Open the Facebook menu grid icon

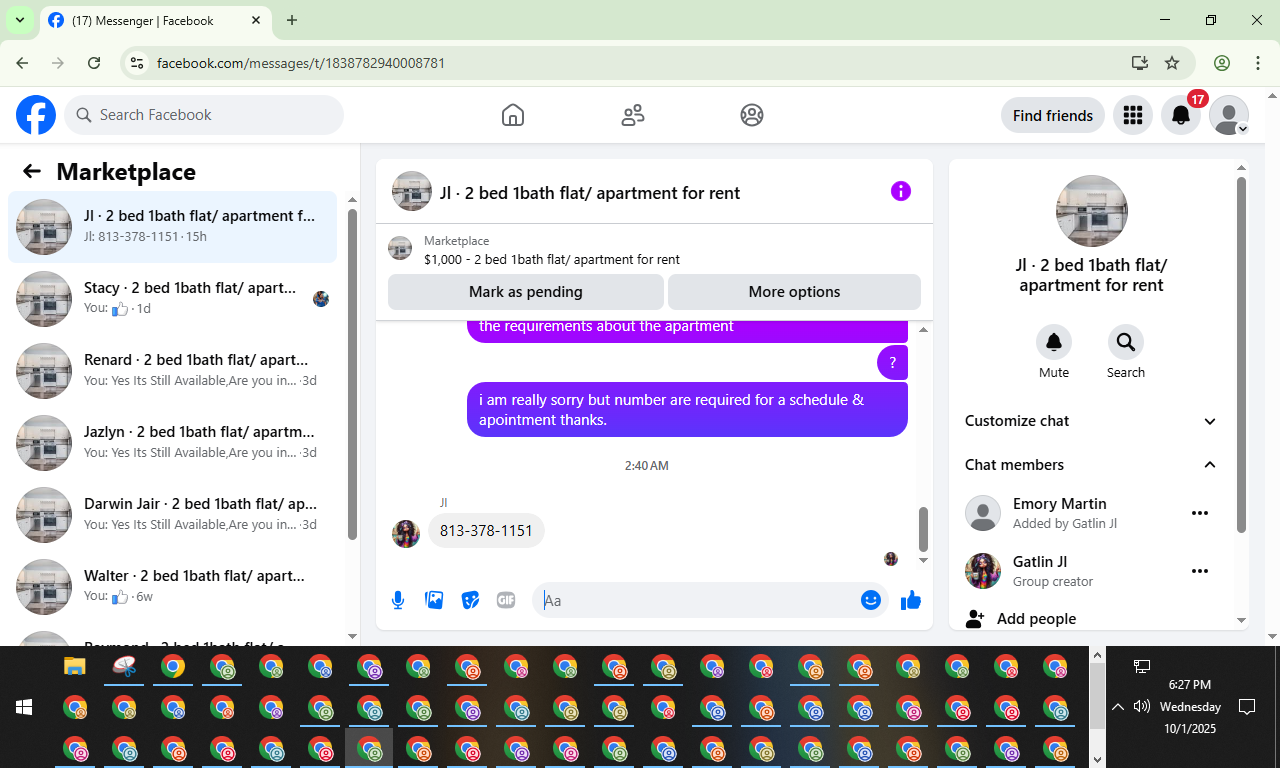pos(1133,115)
